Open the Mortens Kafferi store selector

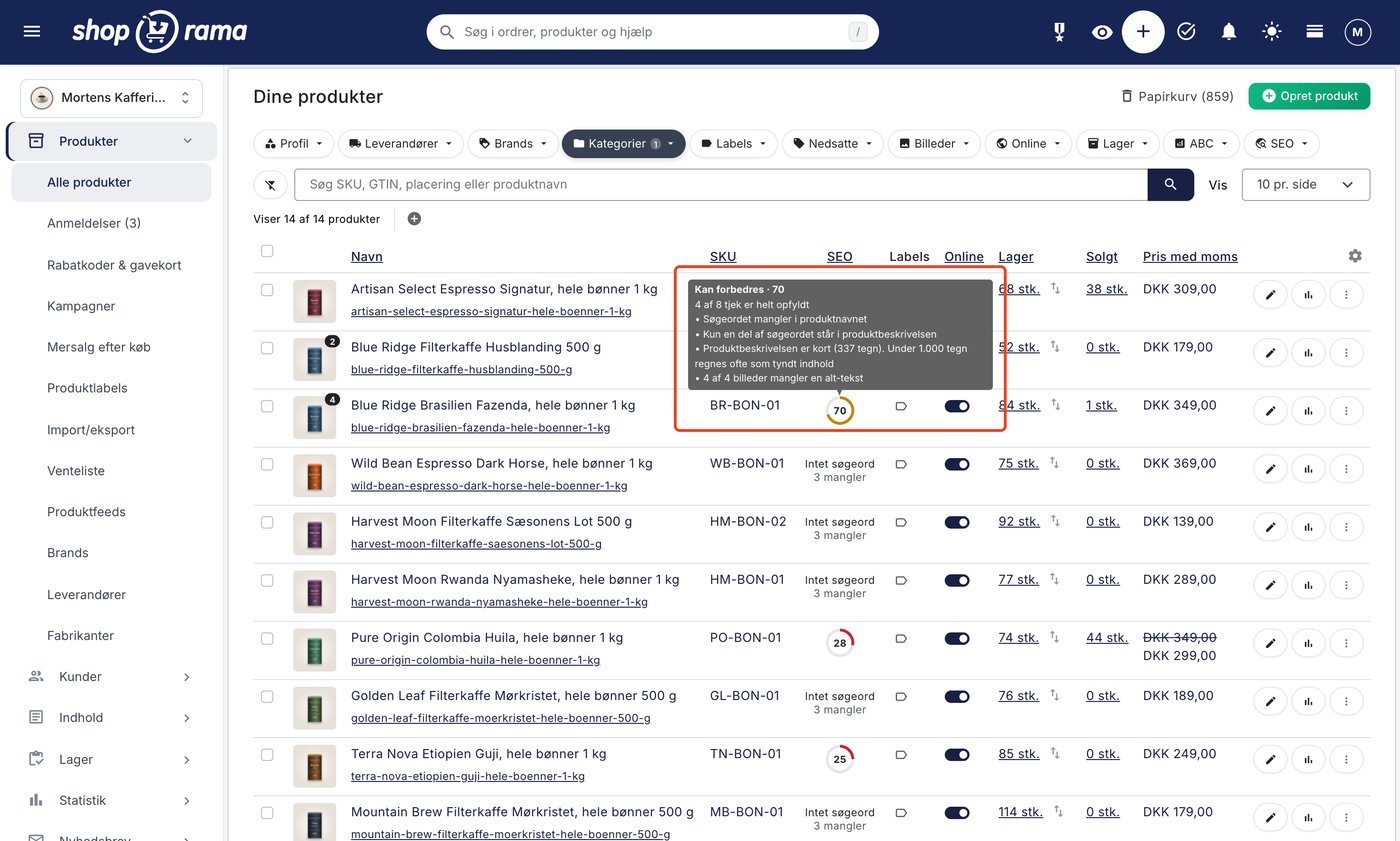[112, 98]
